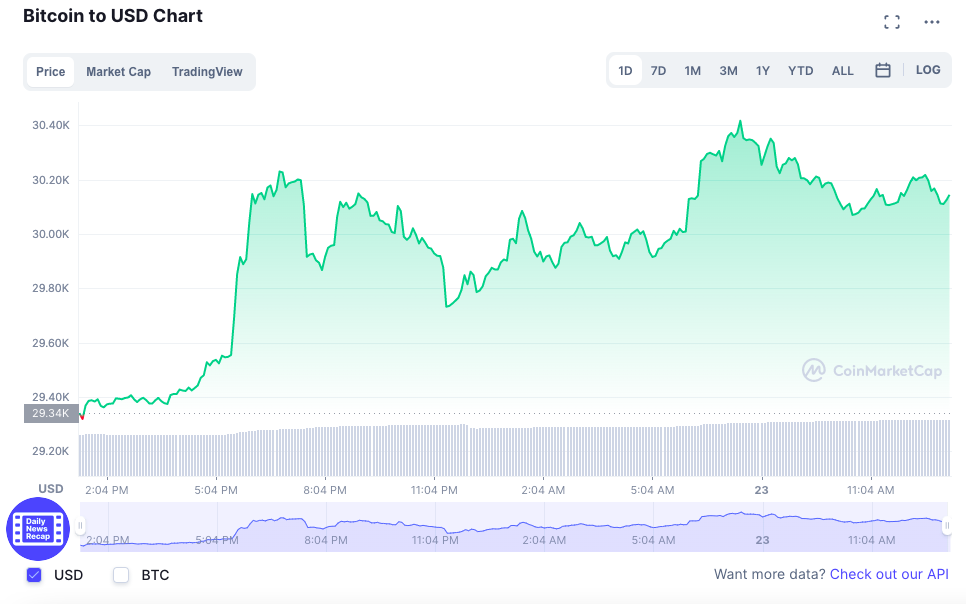Select the Price tab
This screenshot has height=604, width=966.
tap(51, 71)
